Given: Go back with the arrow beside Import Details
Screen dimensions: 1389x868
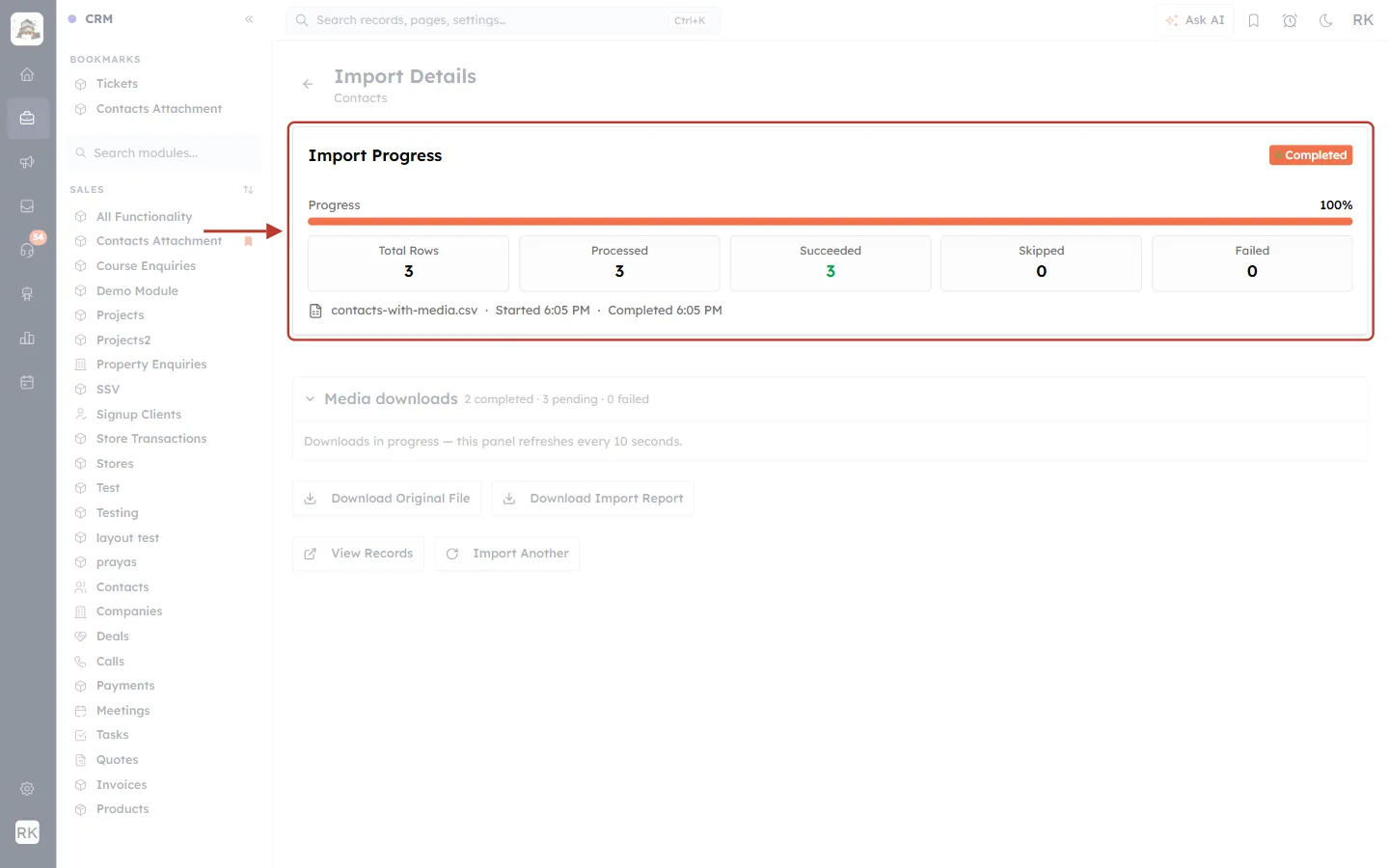Looking at the screenshot, I should tap(308, 84).
